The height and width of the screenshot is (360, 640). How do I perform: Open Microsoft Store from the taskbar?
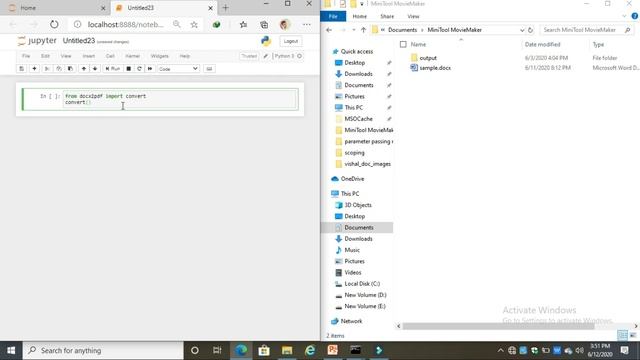pos(264,350)
